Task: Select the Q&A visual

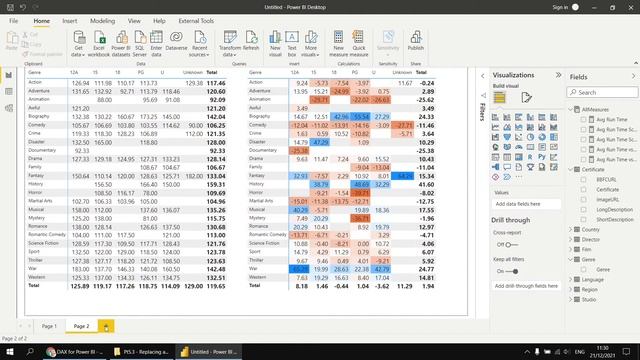Action: [x=507, y=167]
